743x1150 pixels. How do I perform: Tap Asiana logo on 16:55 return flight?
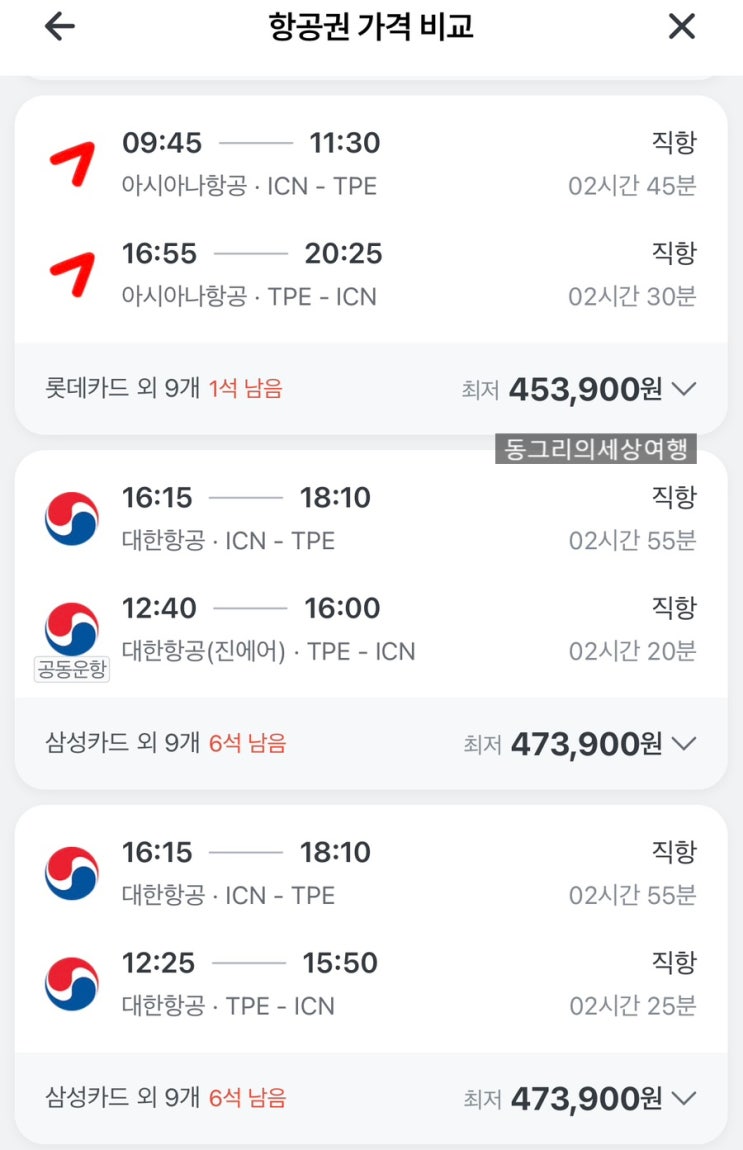[72, 273]
